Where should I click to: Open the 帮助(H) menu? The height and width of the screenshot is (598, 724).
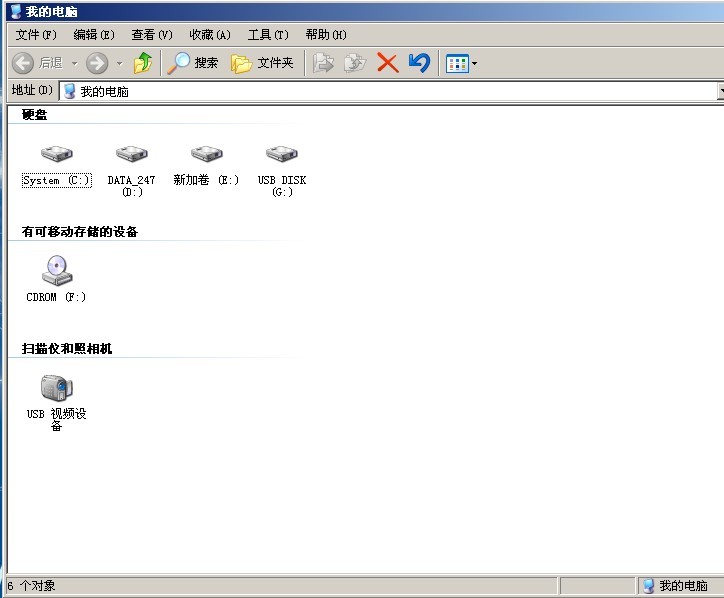tap(326, 35)
